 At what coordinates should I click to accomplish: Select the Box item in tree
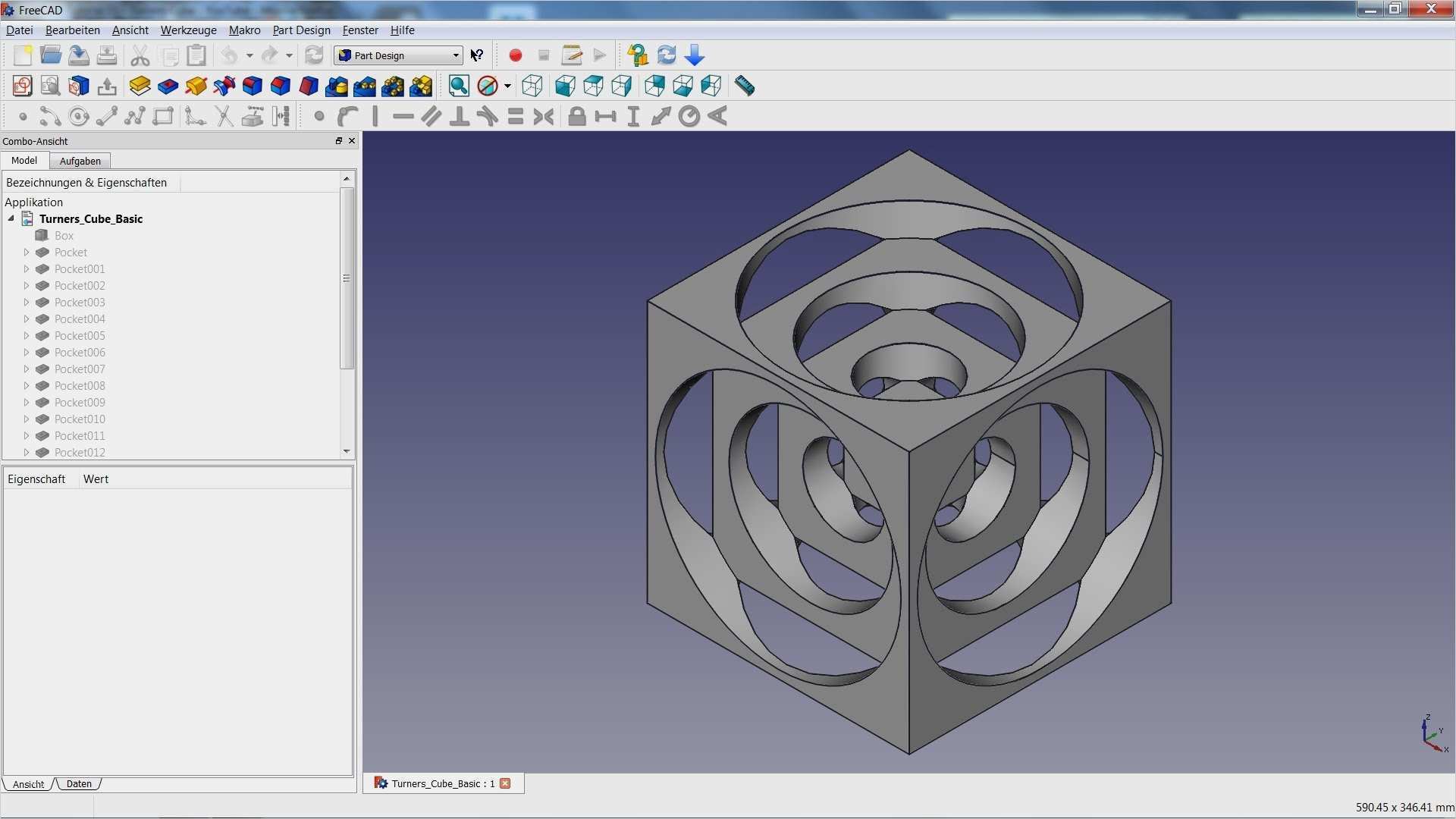tap(64, 236)
